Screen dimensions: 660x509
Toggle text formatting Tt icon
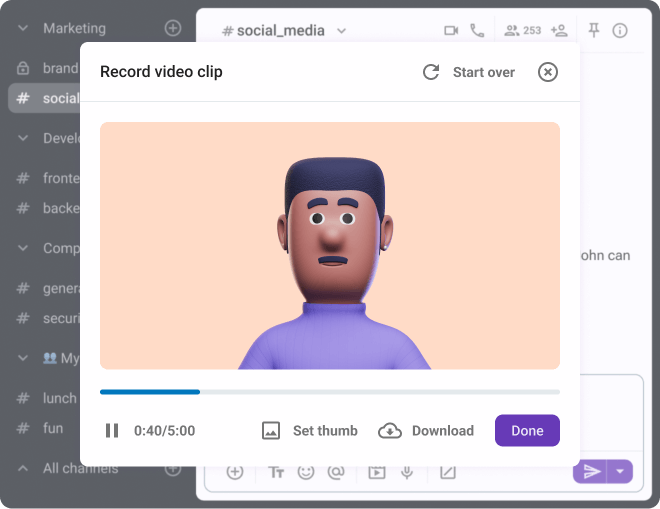[x=276, y=472]
